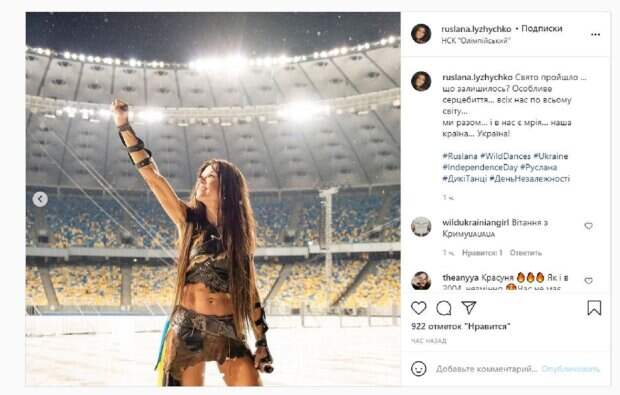Like the post with the heart icon

pos(419,308)
